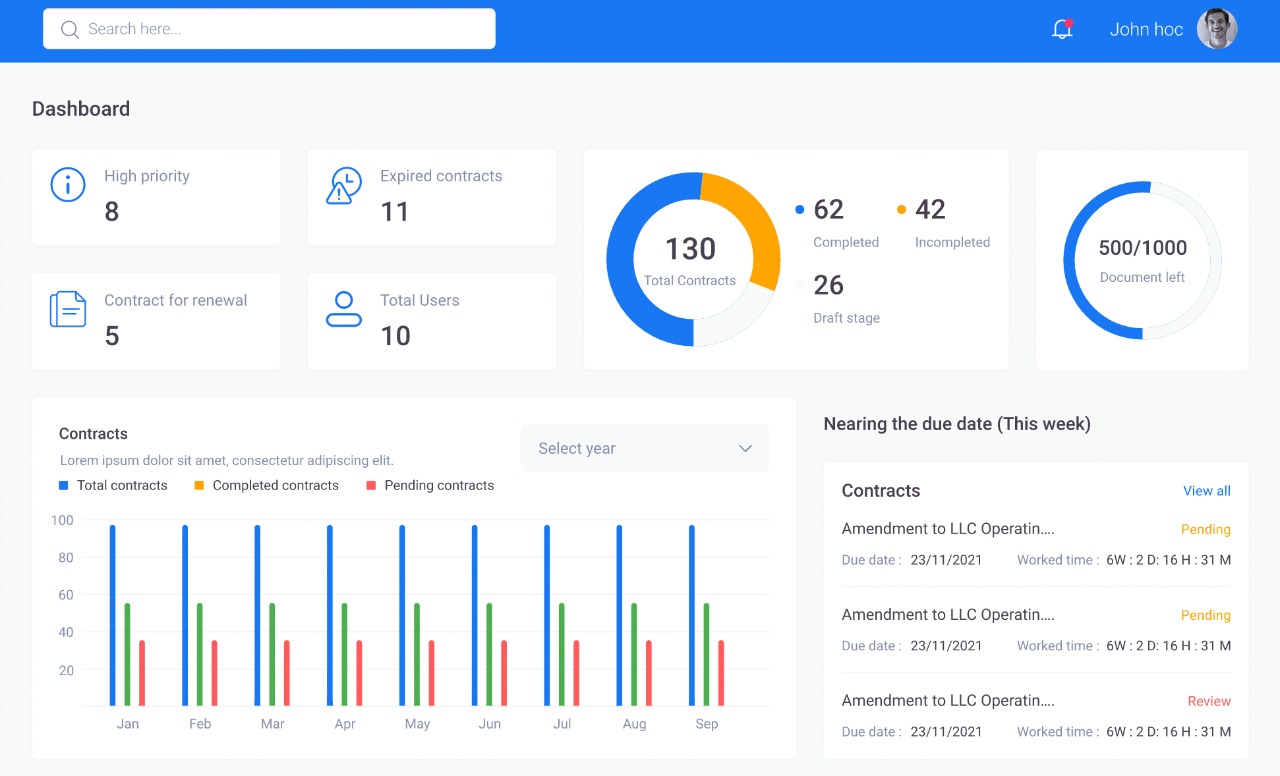Click John hoc's profile avatar

[x=1217, y=29]
